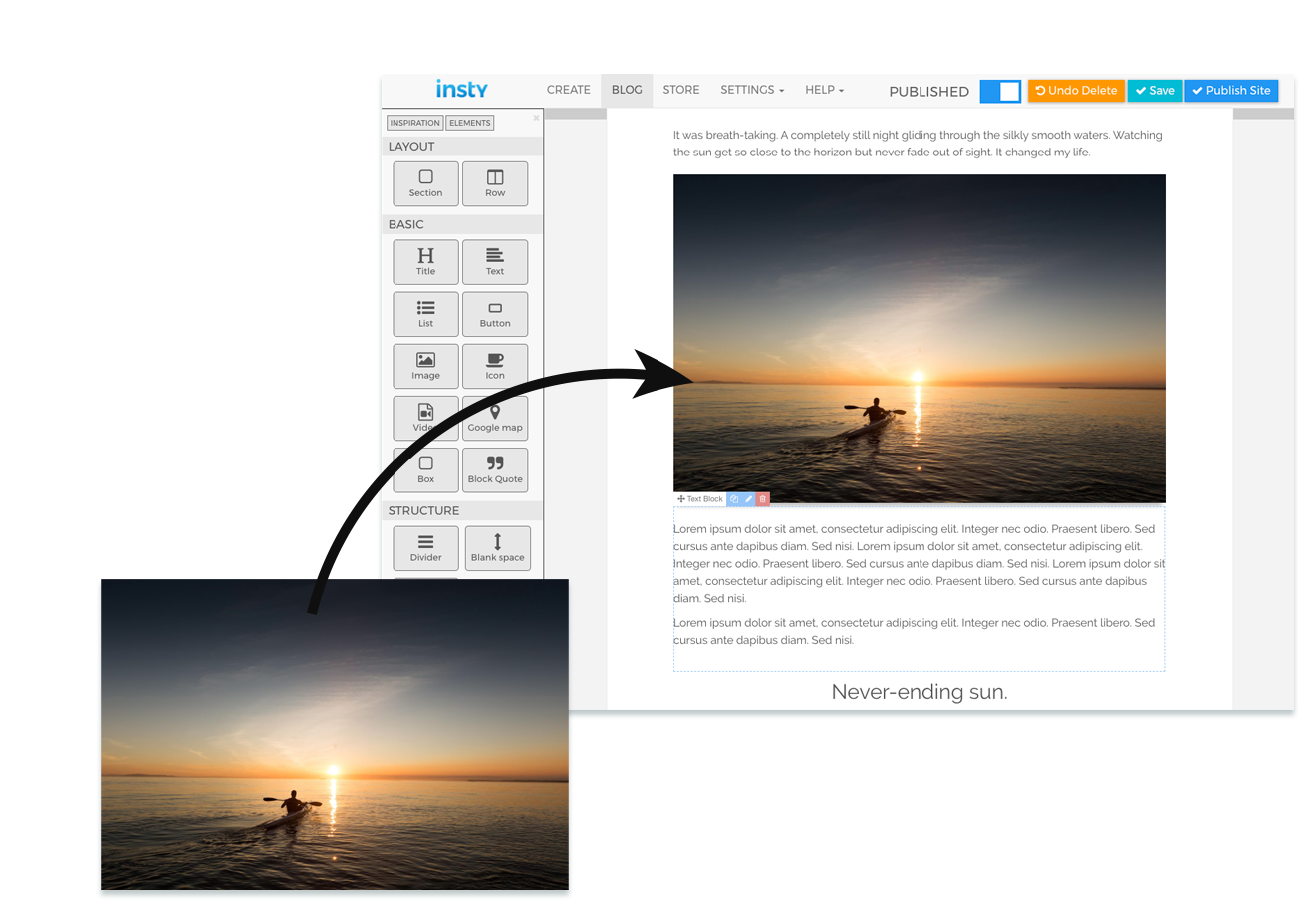Edit Text Block with pencil icon
This screenshot has width=1316, height=918.
[749, 499]
